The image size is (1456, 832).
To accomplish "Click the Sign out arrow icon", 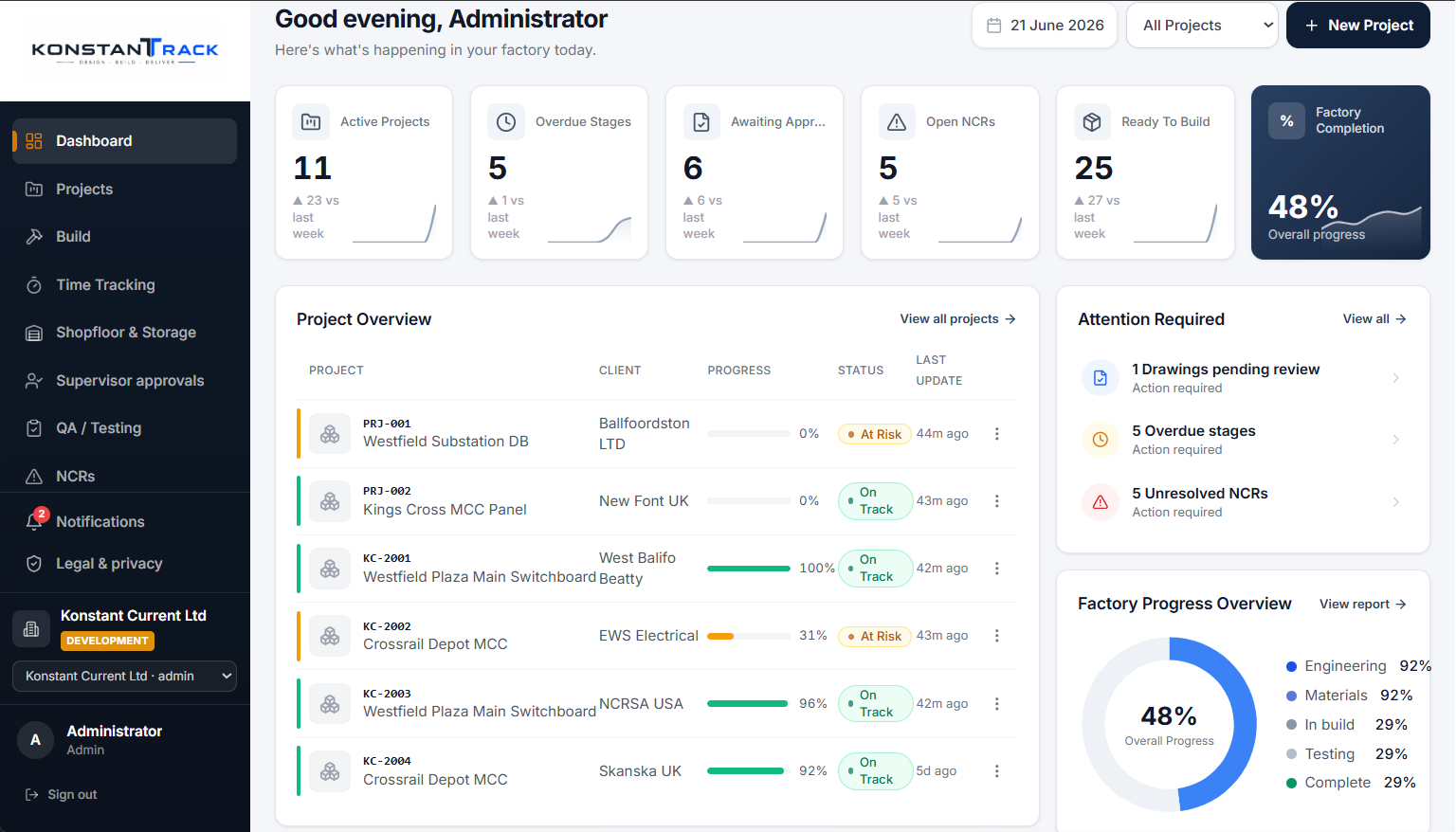I will [32, 795].
